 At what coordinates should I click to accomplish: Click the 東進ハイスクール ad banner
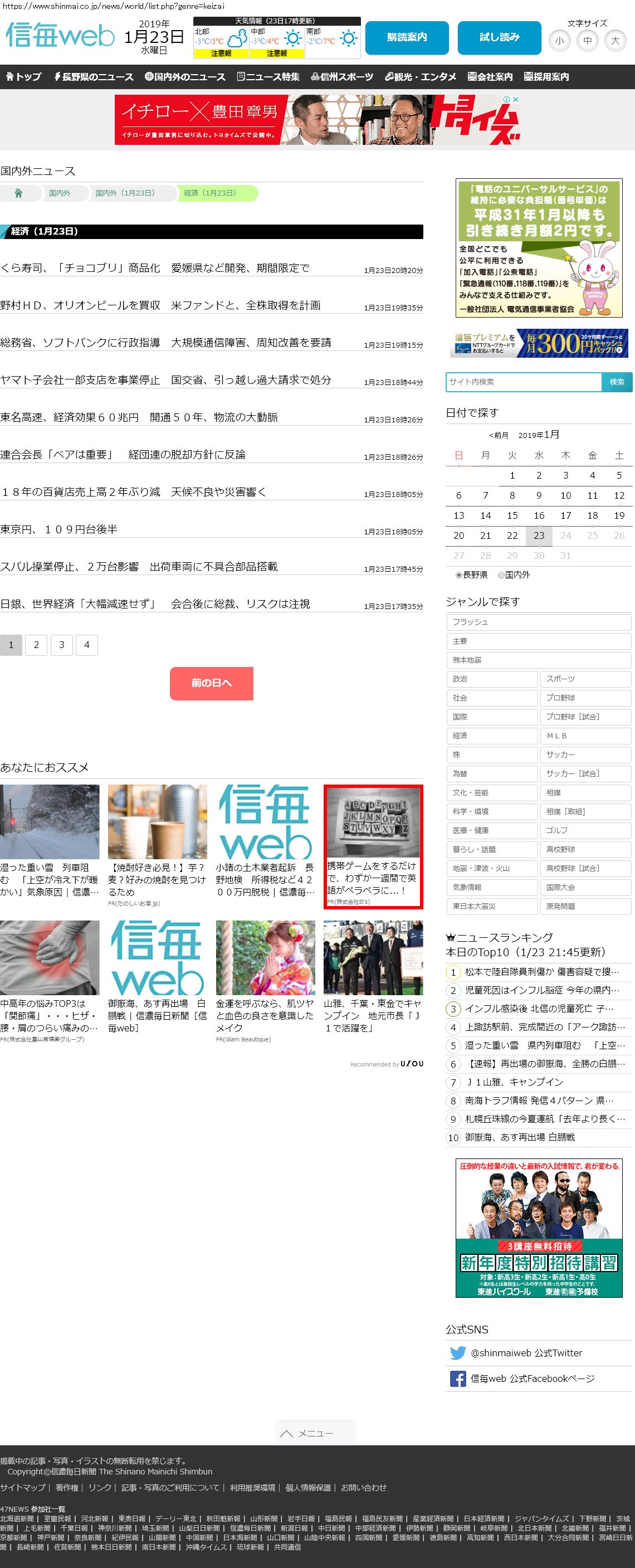pyautogui.click(x=539, y=1228)
